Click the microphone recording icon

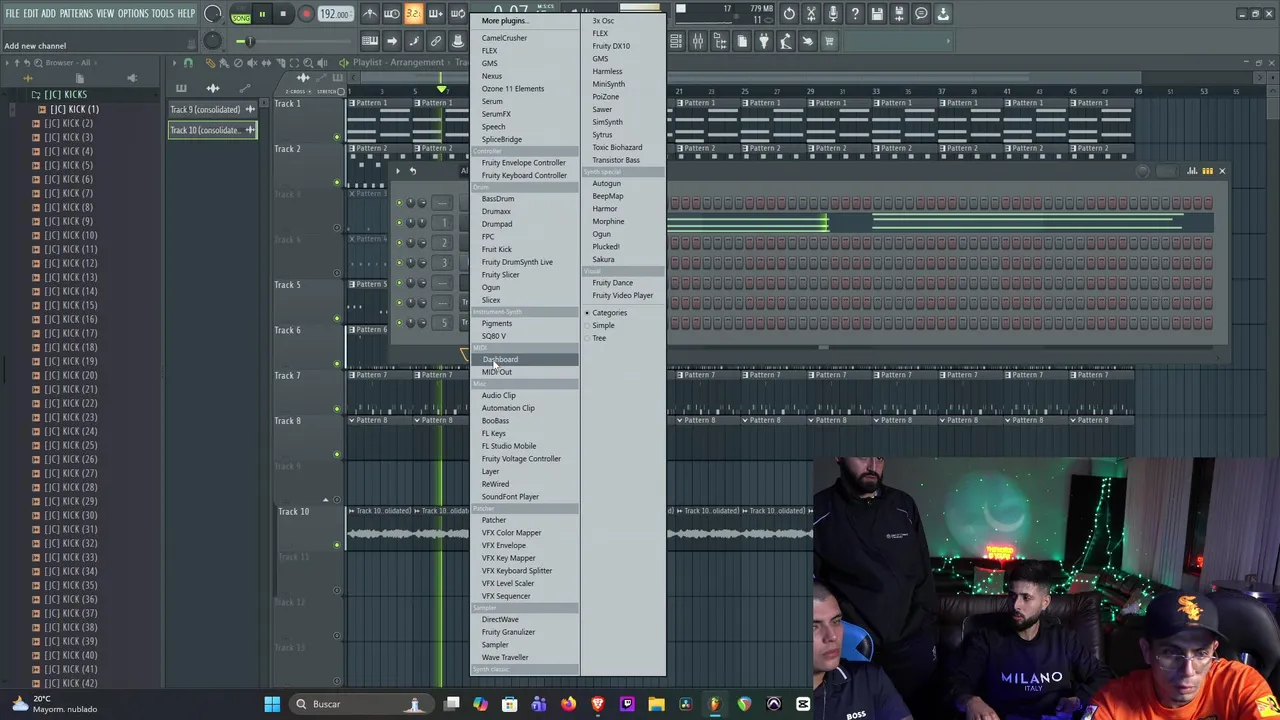click(833, 14)
